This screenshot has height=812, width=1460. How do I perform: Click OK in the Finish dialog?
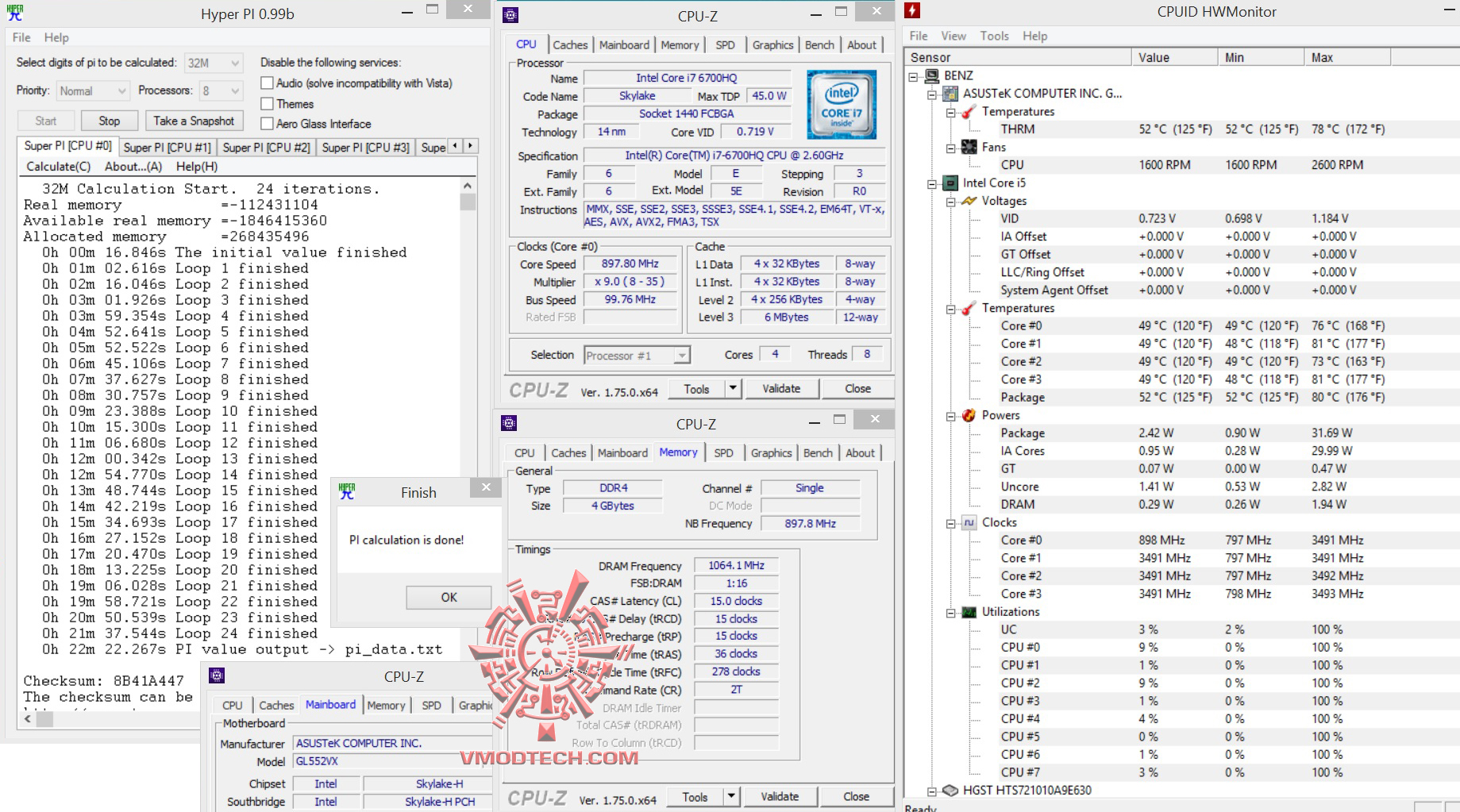[449, 597]
